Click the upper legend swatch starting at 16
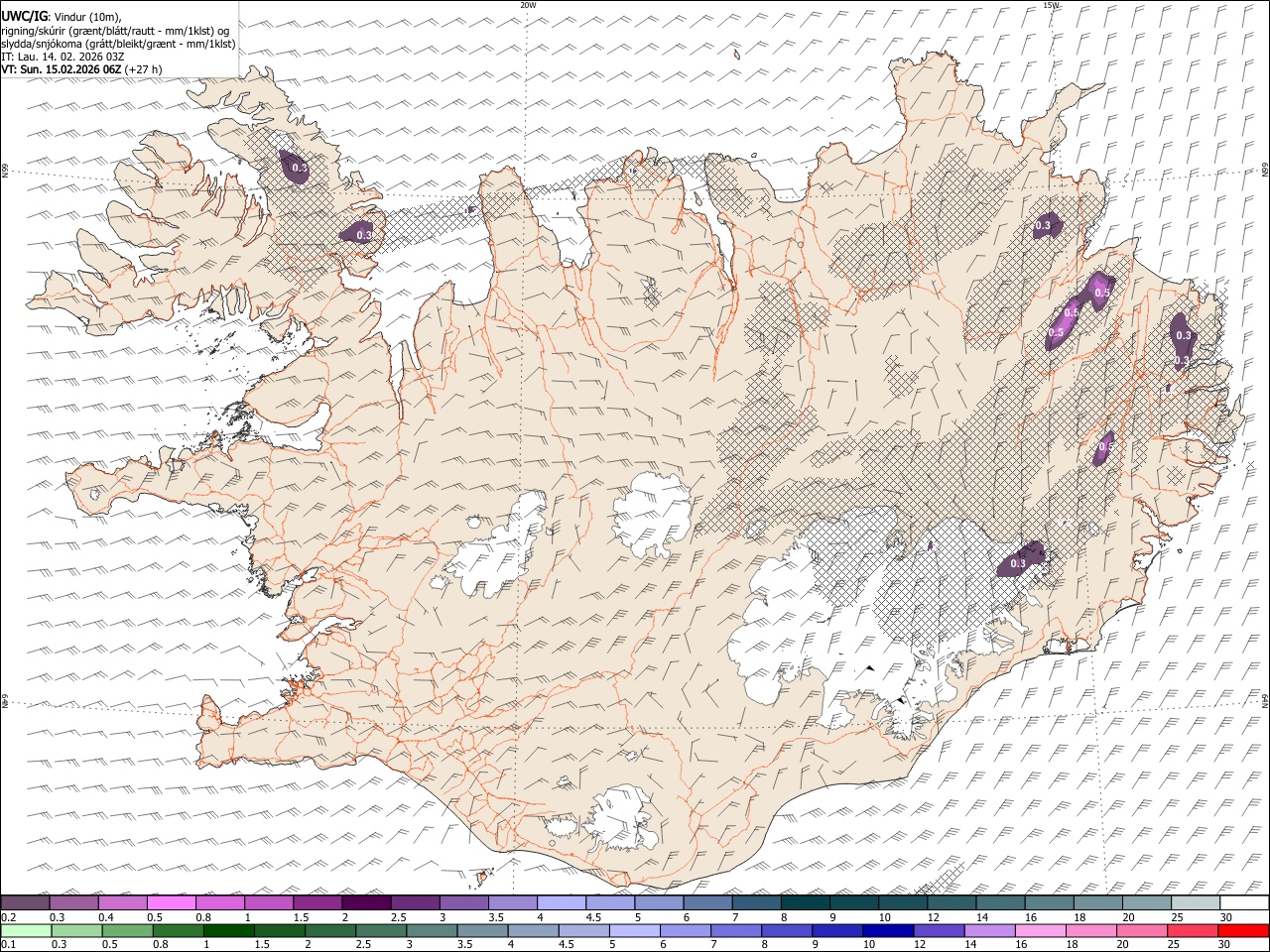 (1049, 903)
